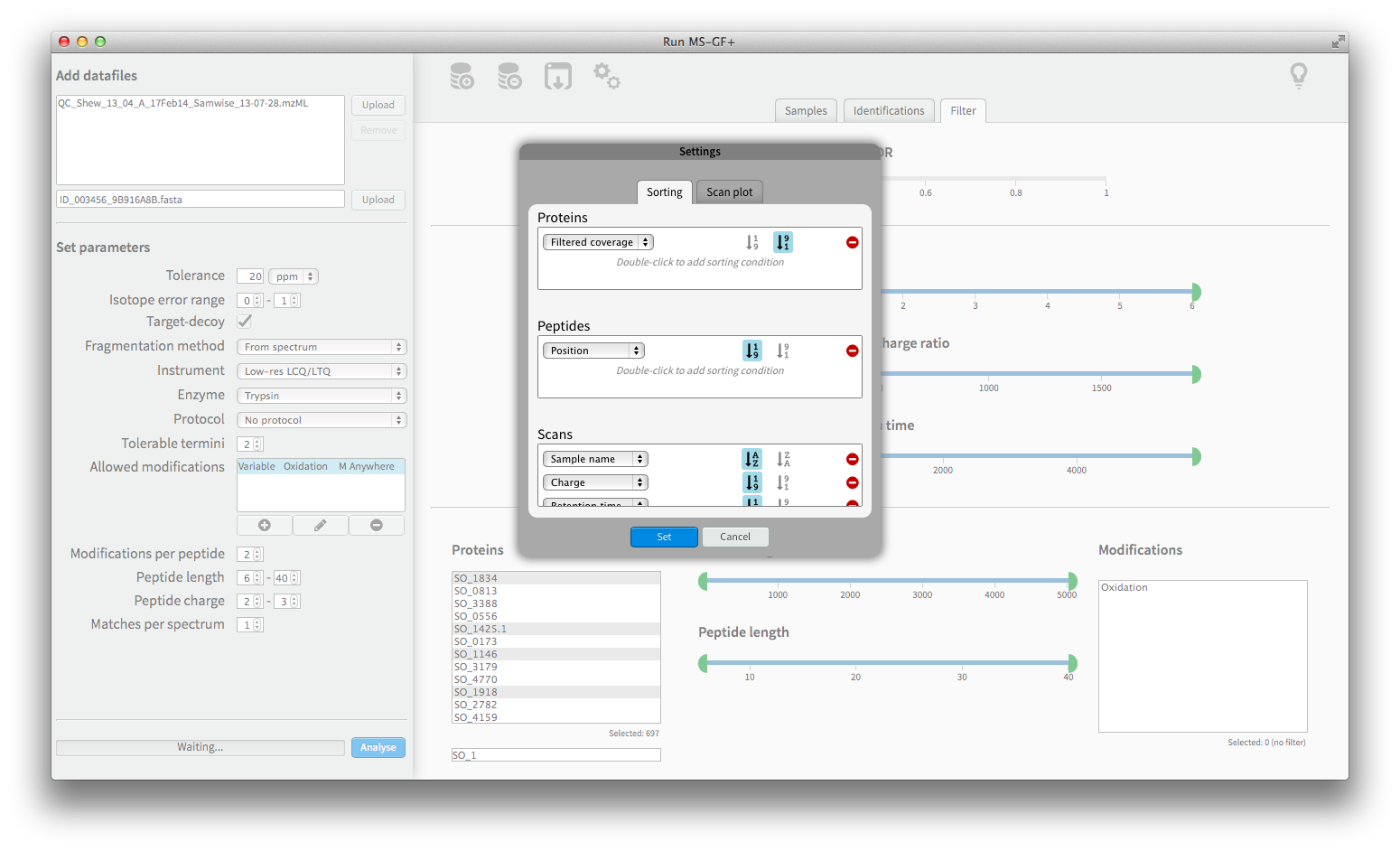Image resolution: width=1400 pixels, height=851 pixels.
Task: Remove the Position sorting condition
Action: (852, 351)
